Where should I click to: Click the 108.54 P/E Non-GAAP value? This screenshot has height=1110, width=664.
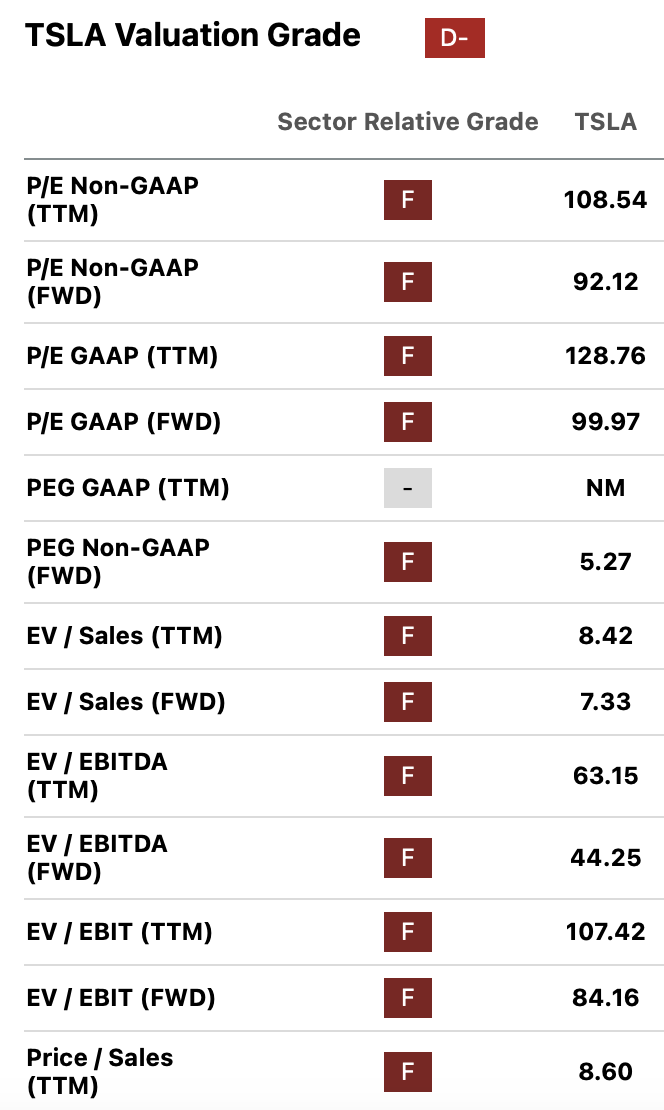point(605,200)
